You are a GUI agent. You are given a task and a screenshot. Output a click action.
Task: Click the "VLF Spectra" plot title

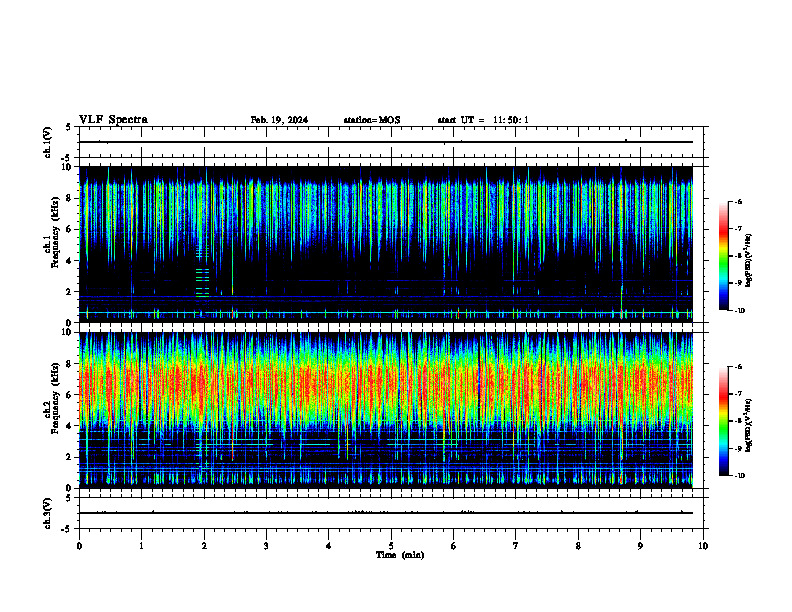[x=113, y=120]
